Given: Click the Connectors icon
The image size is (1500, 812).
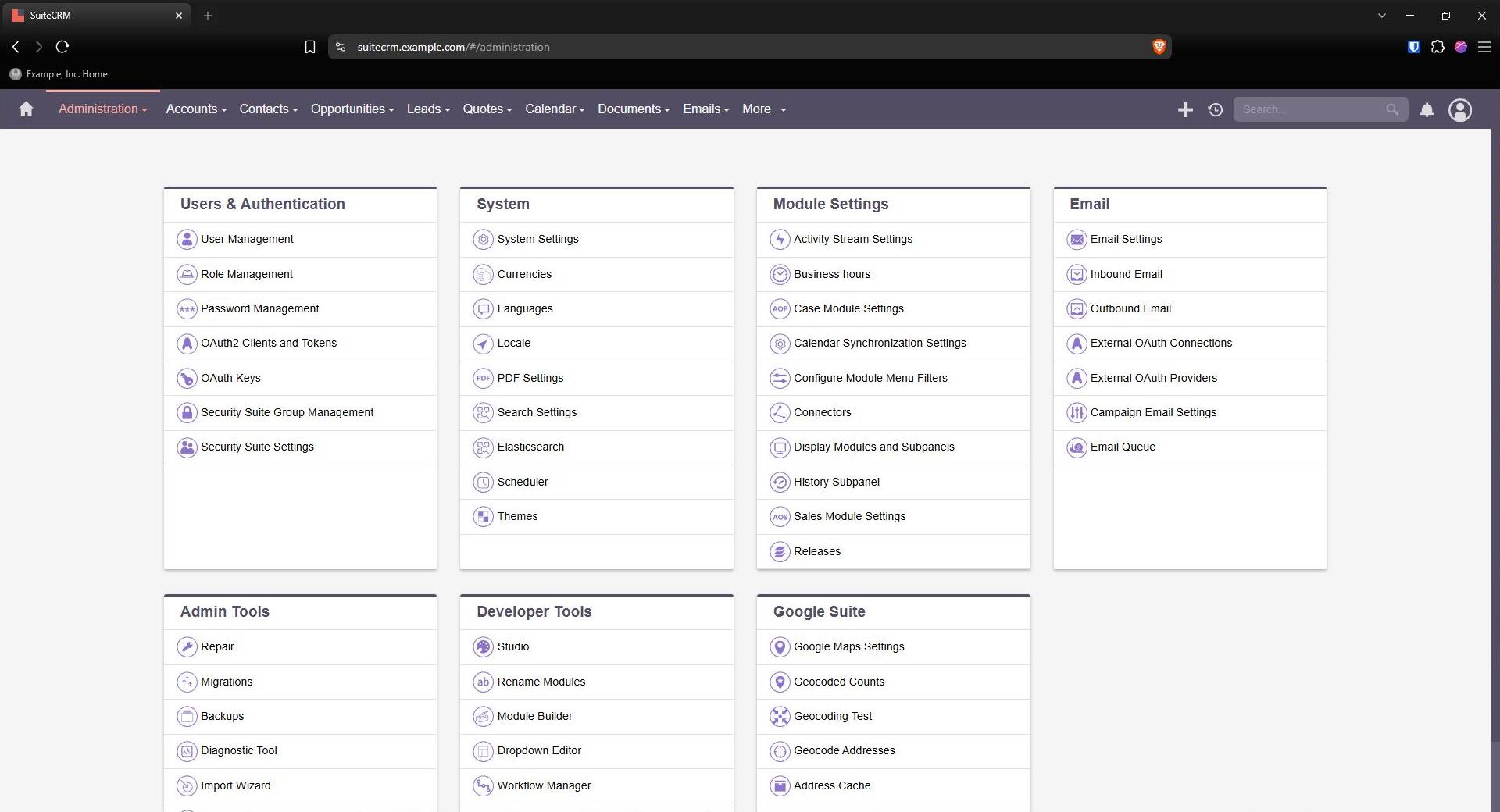Looking at the screenshot, I should tap(780, 413).
